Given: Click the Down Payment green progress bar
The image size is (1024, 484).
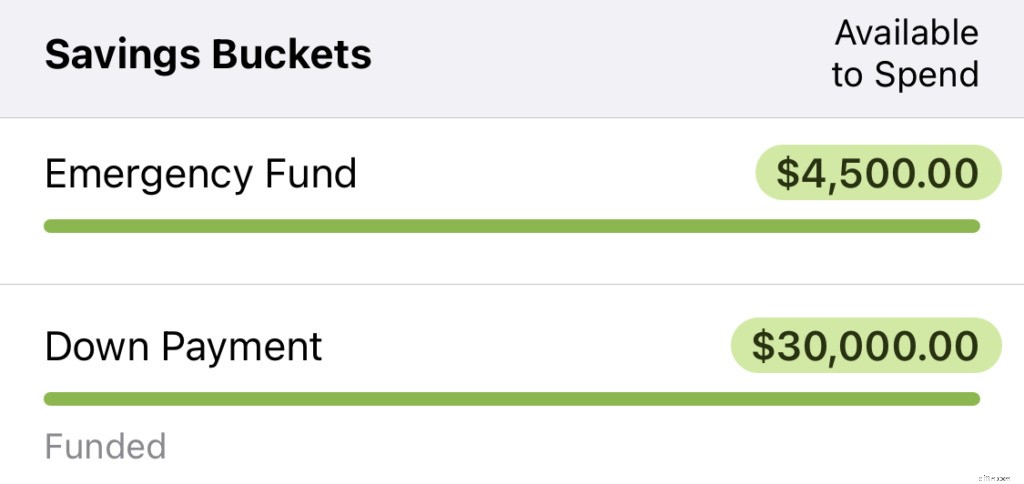Looking at the screenshot, I should click(x=511, y=399).
